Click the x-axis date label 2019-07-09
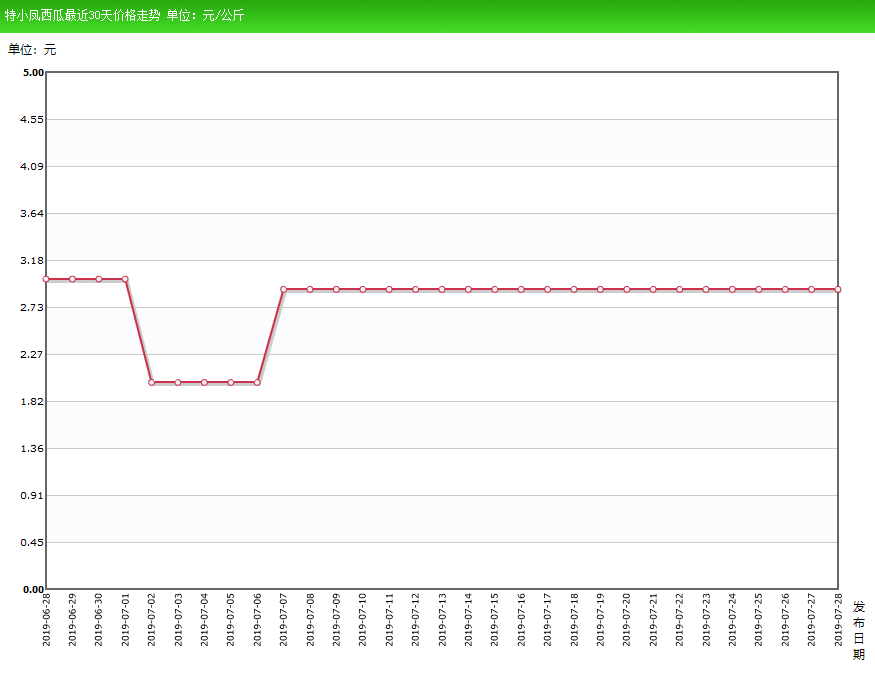This screenshot has height=675, width=875. point(336,620)
